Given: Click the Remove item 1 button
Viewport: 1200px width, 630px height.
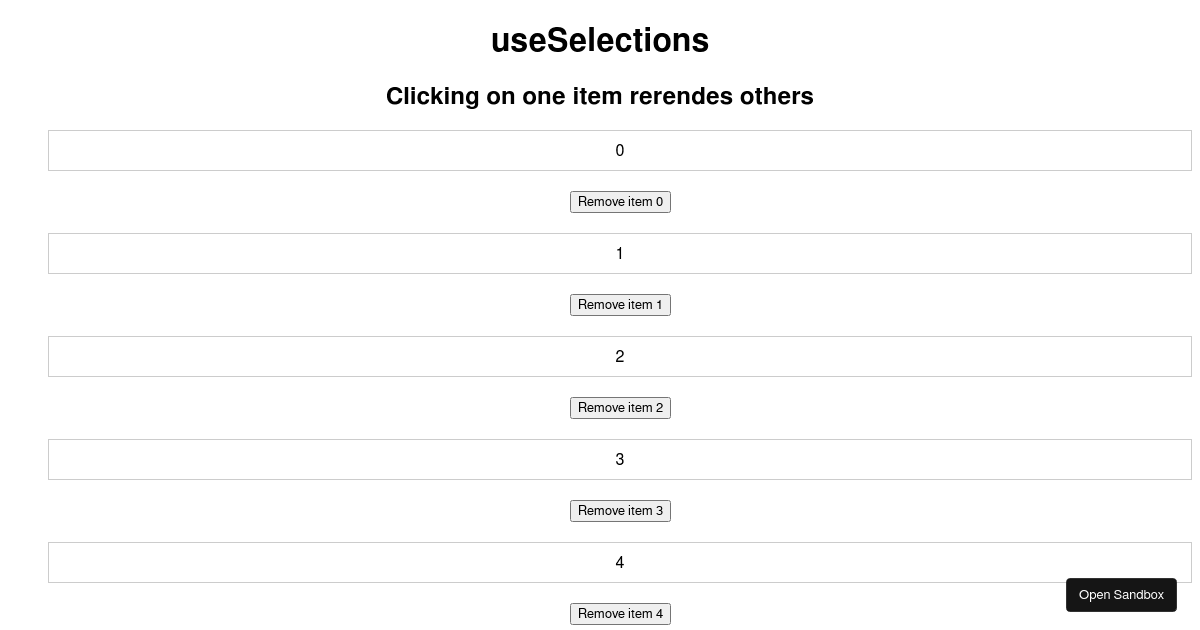Looking at the screenshot, I should click(620, 305).
